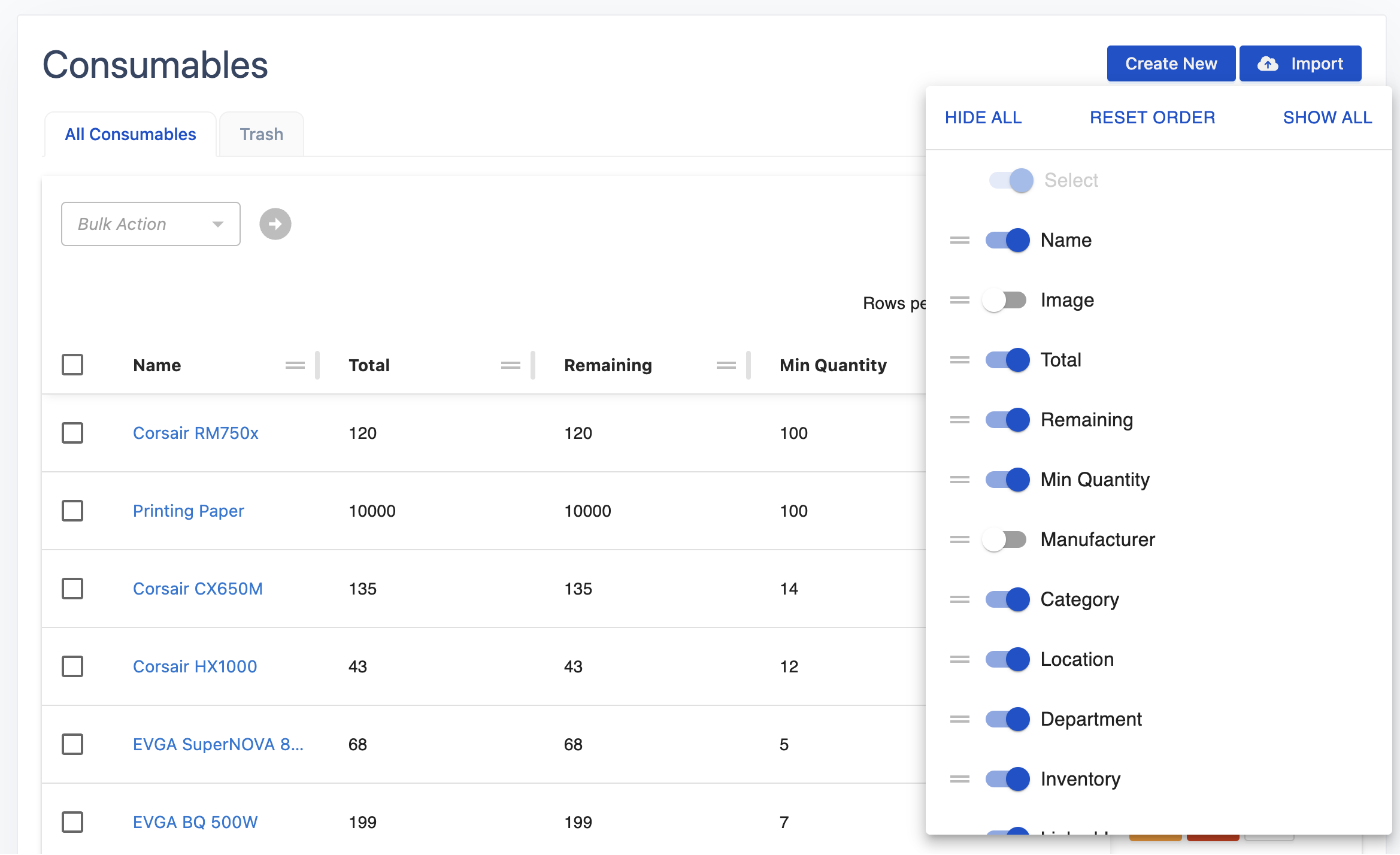
Task: Grab the drag handle for the Name column toggle
Action: tap(960, 240)
